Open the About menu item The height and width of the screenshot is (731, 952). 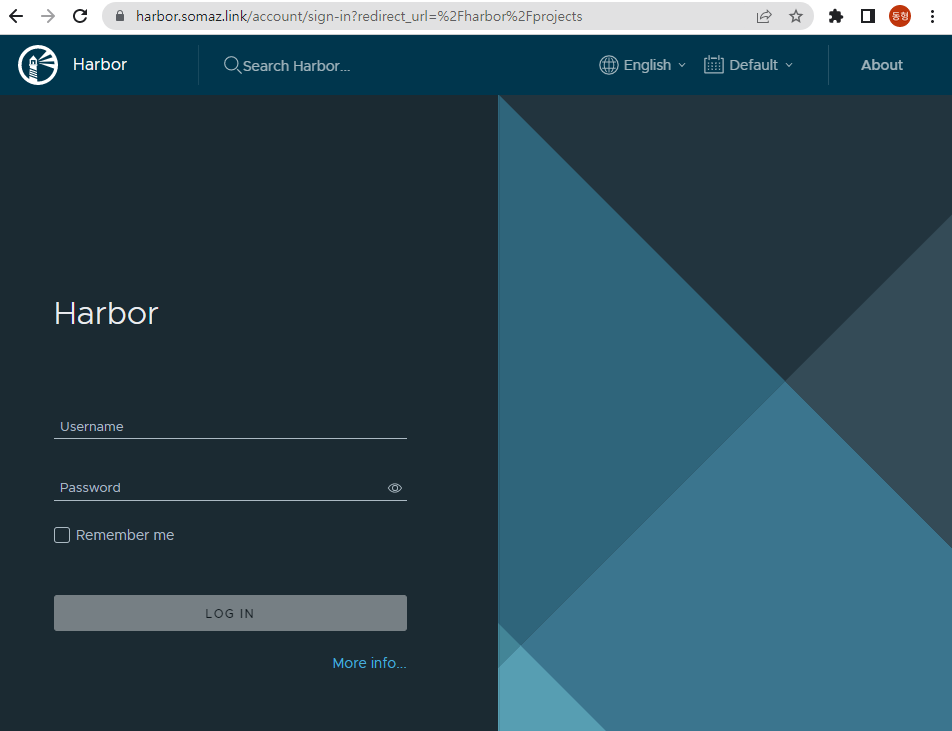tap(882, 65)
